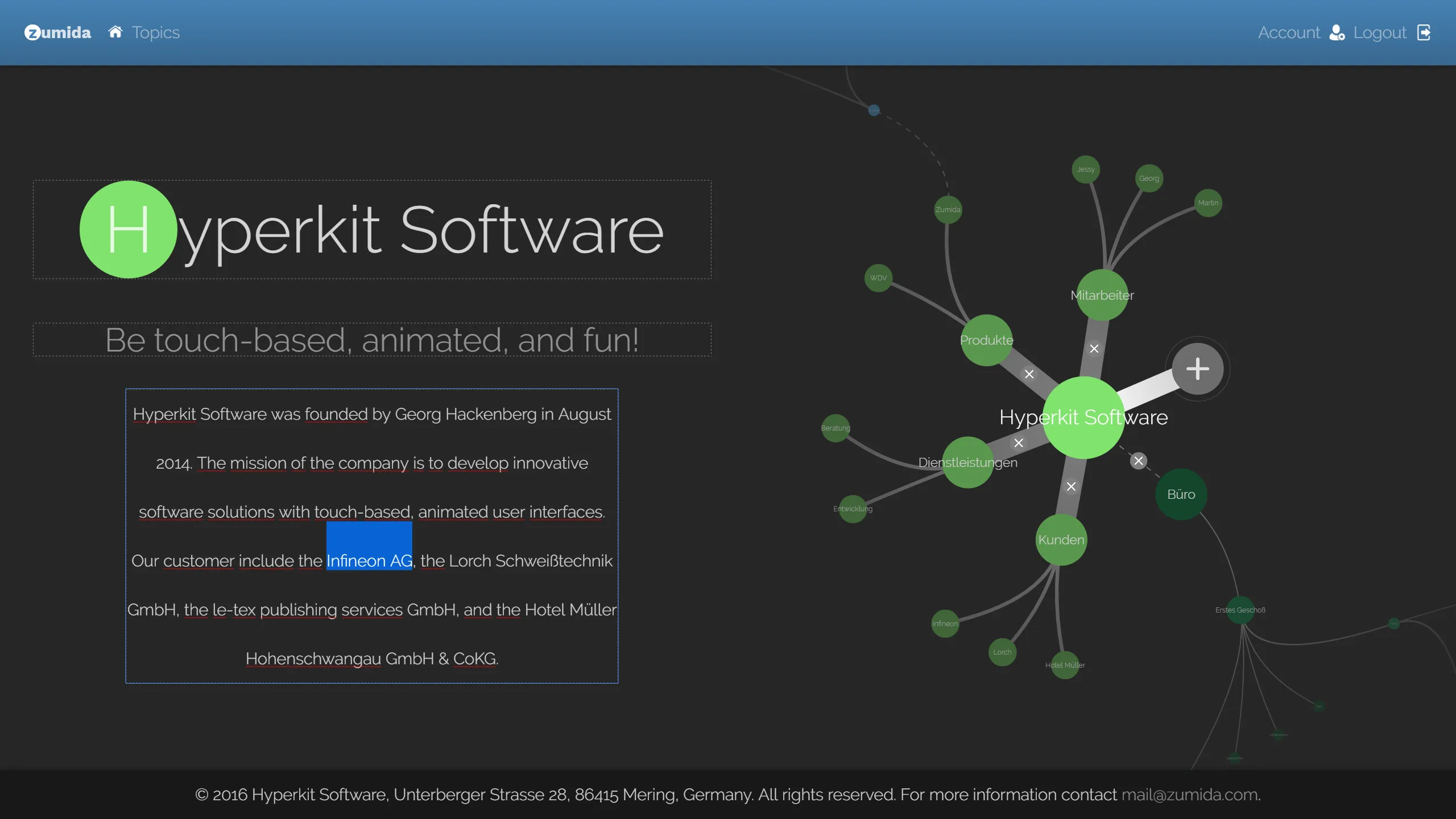Click the logout arrow icon

click(1424, 32)
